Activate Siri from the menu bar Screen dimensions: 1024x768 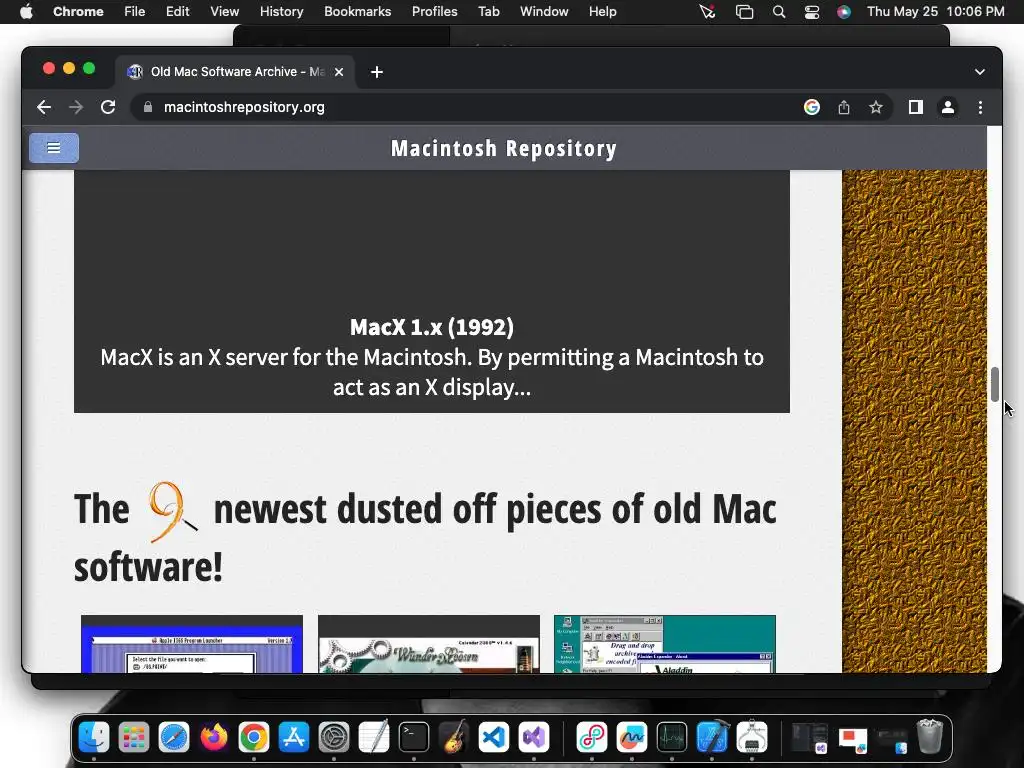tap(844, 12)
